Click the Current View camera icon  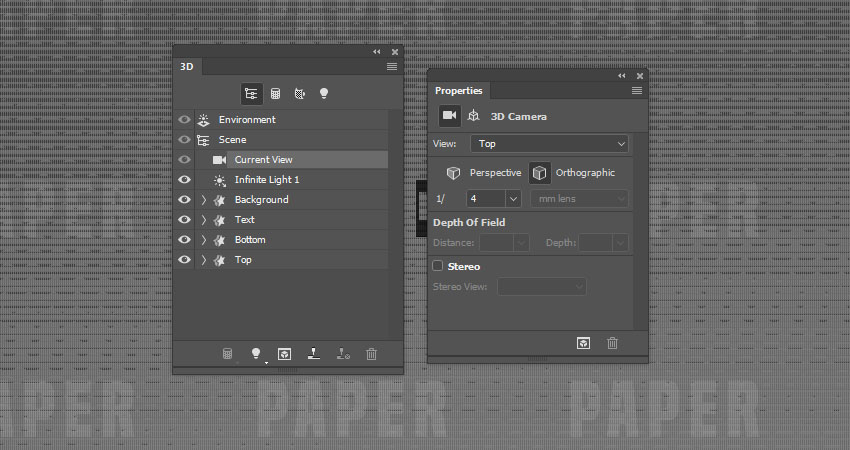(220, 160)
